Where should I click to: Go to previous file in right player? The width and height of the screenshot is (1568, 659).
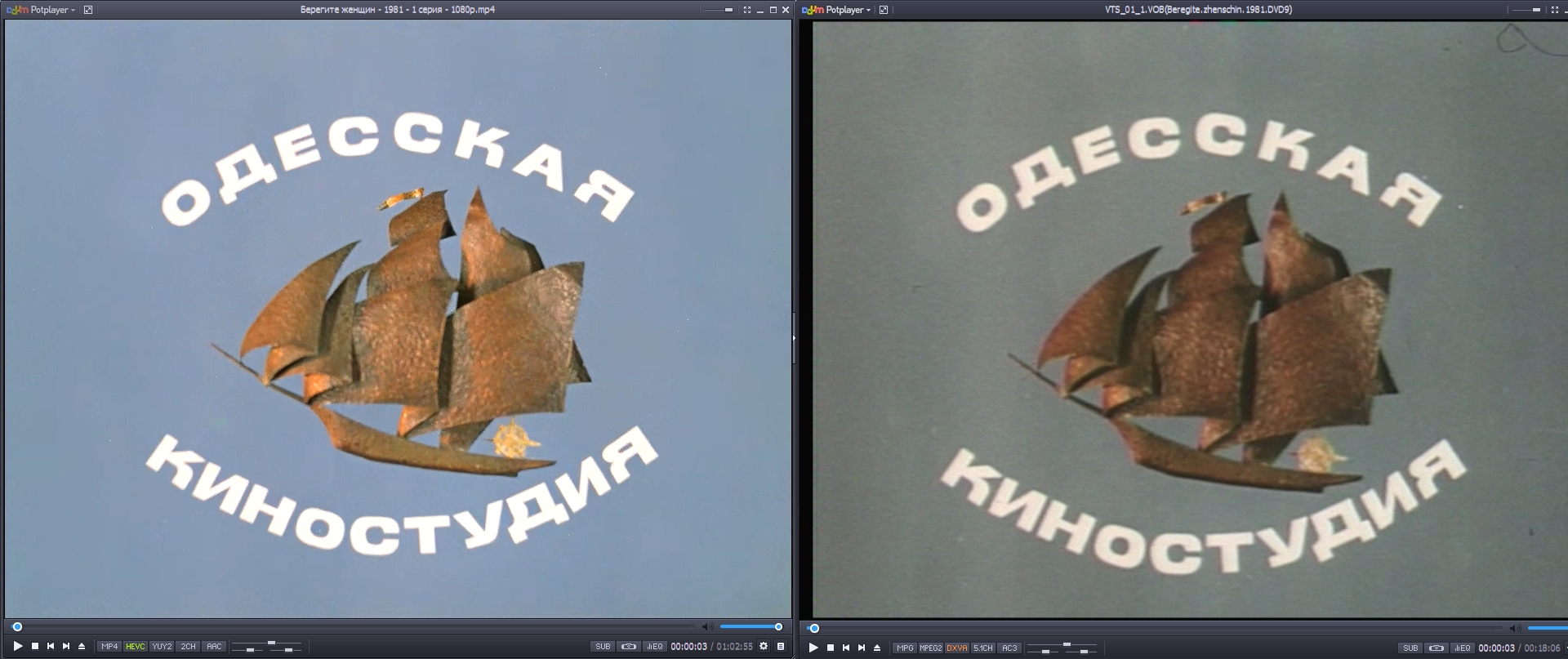[846, 648]
